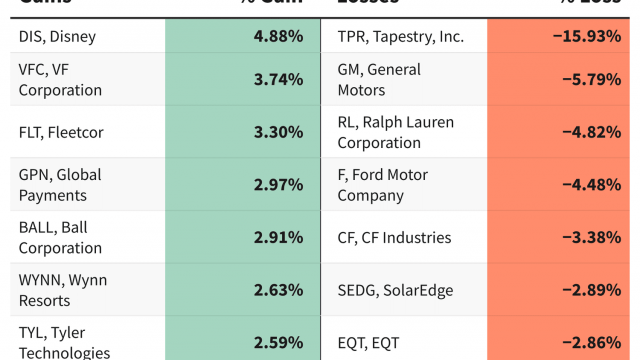Click SEDG, SolarEdge stock name

[x=395, y=290]
